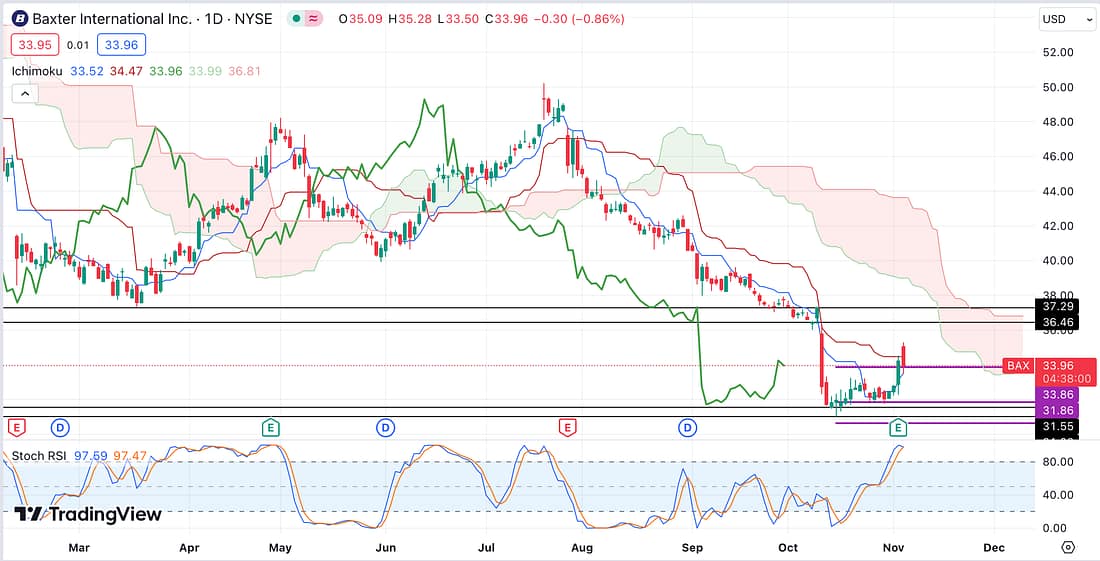Select the Ichimoku indicator label
The image size is (1100, 561).
point(38,71)
